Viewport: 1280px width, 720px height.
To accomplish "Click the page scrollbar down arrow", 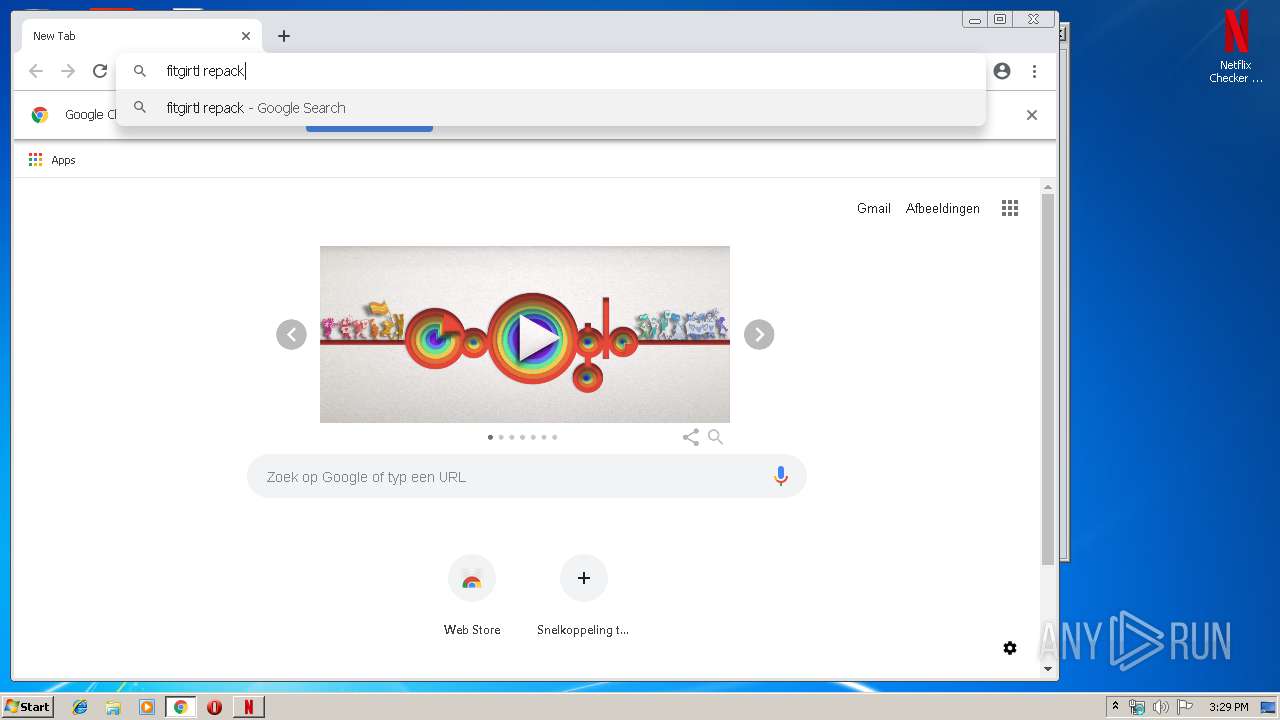I will [x=1048, y=668].
